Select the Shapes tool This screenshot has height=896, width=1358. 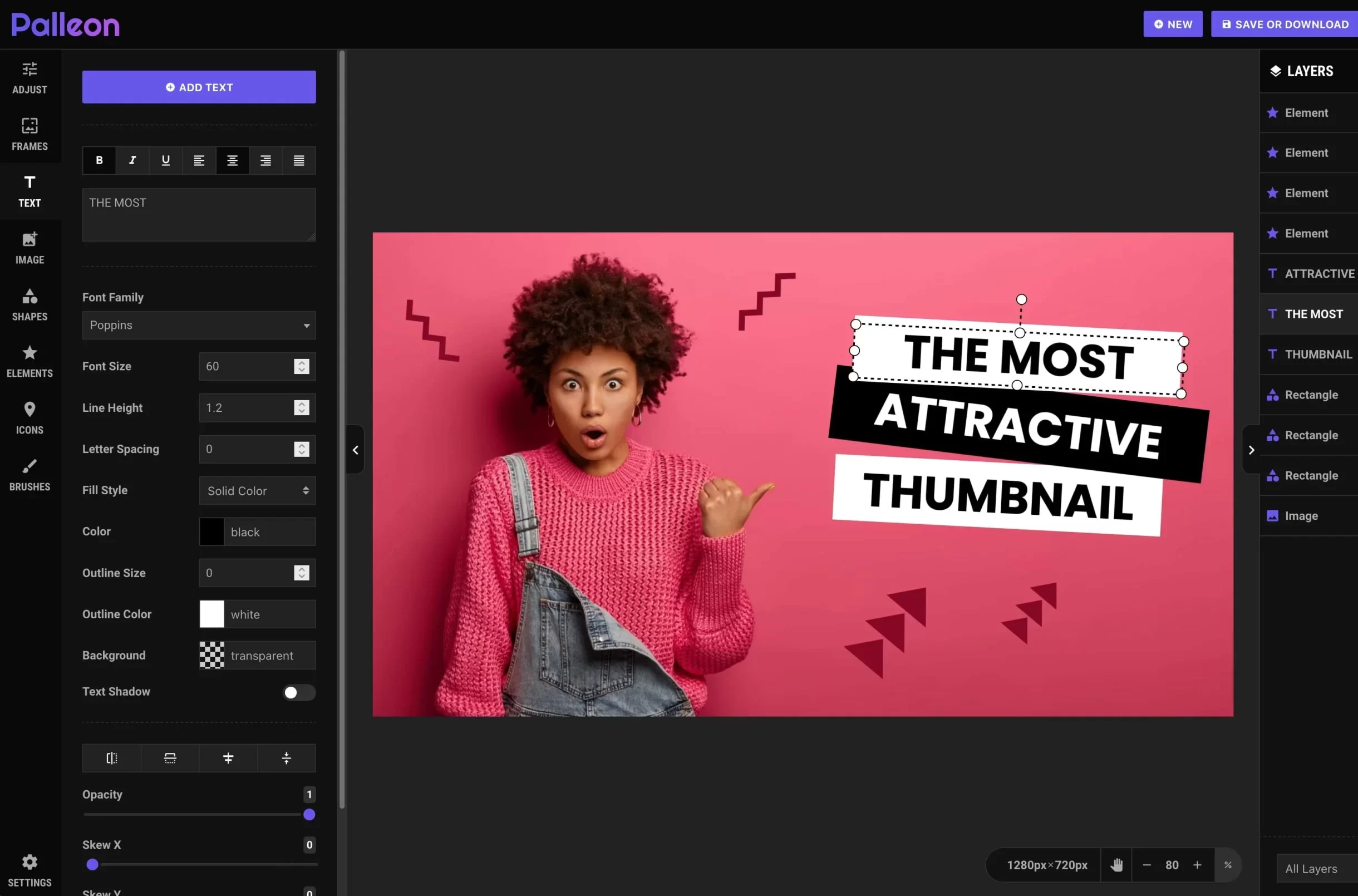29,304
